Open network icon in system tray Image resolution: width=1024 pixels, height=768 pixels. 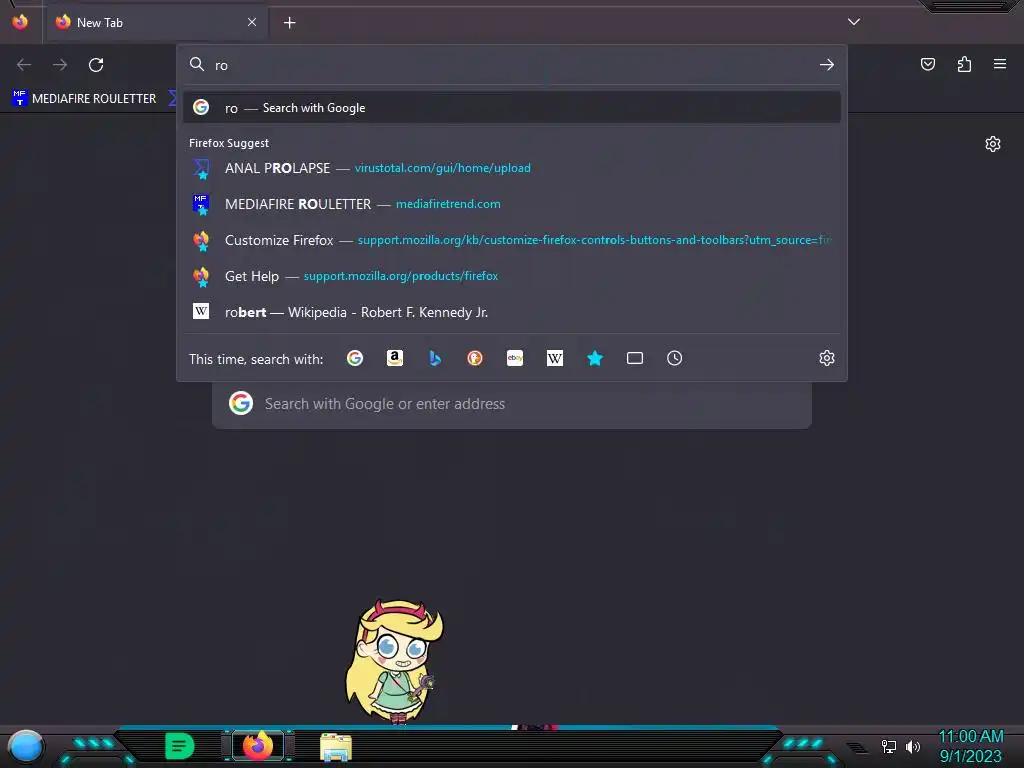click(x=889, y=746)
